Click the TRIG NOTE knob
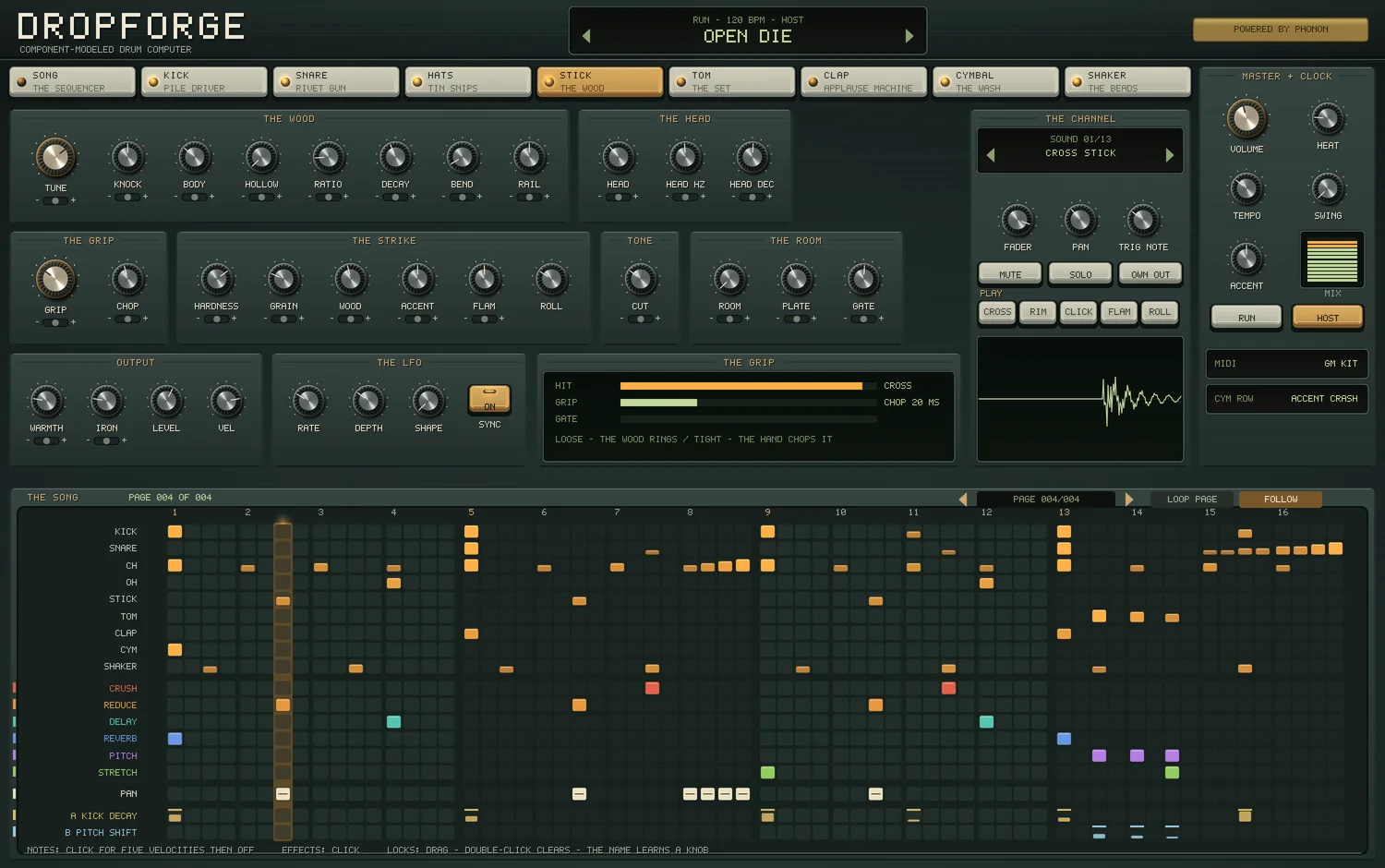The height and width of the screenshot is (868, 1385). pos(1143,221)
